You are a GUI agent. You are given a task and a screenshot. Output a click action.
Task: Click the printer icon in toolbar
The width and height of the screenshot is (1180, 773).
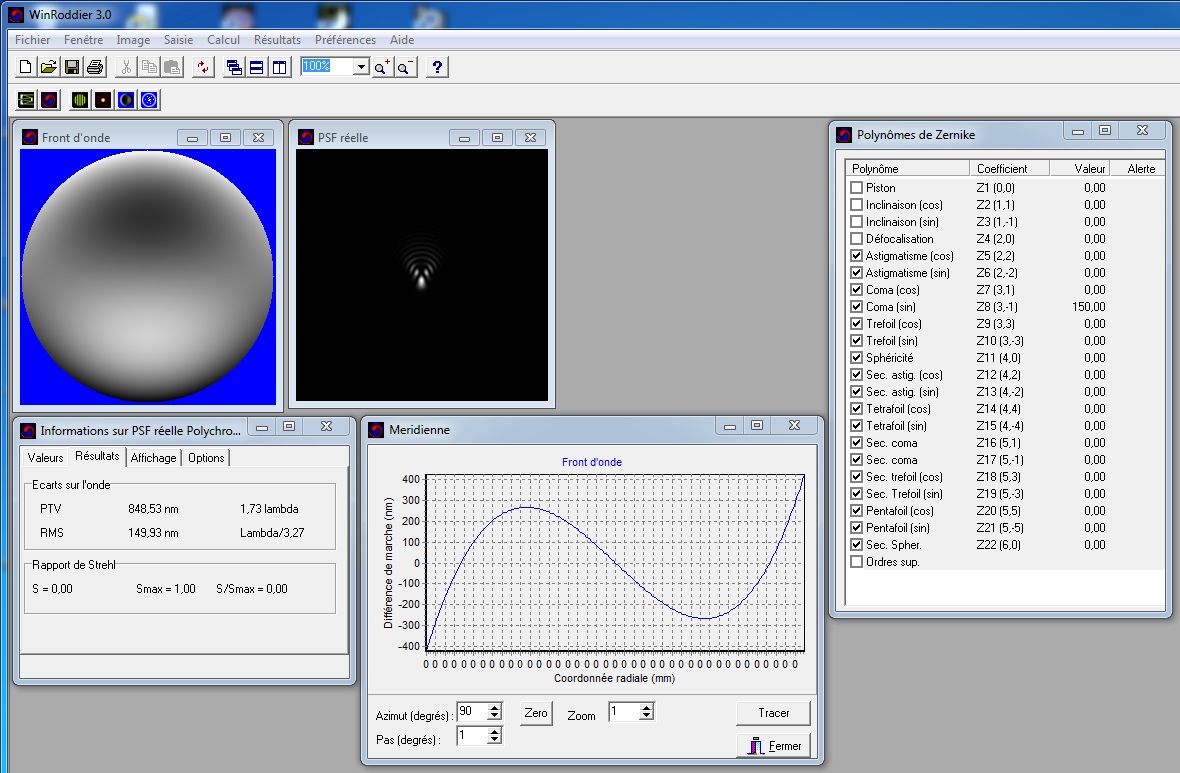pos(95,67)
